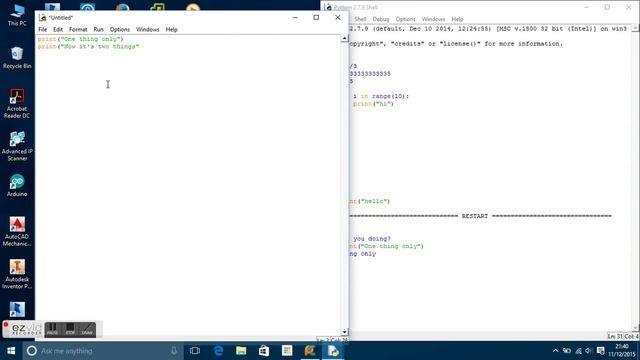Open the Run menu in Untitled editor
The height and width of the screenshot is (360, 640).
(x=98, y=29)
